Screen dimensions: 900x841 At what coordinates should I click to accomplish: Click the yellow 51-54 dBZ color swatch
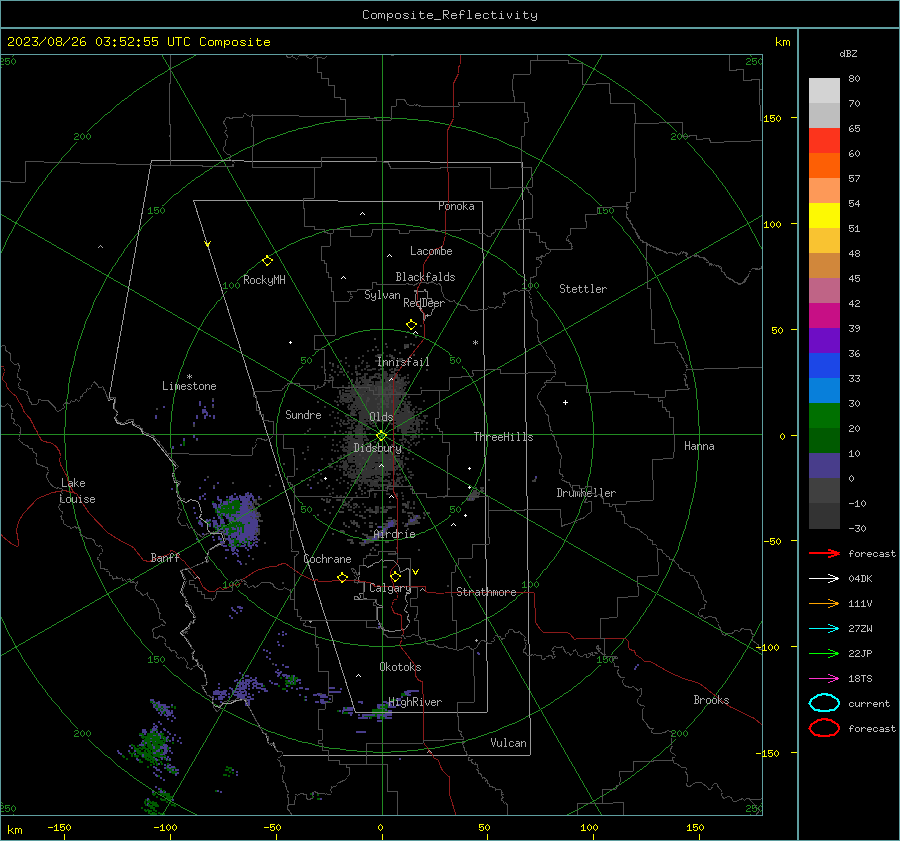point(824,216)
